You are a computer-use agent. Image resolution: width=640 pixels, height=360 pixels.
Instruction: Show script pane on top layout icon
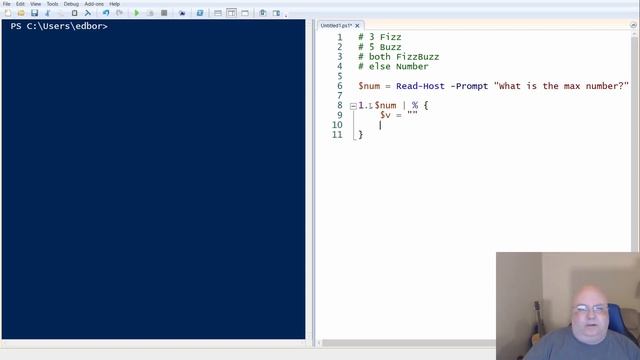click(218, 13)
